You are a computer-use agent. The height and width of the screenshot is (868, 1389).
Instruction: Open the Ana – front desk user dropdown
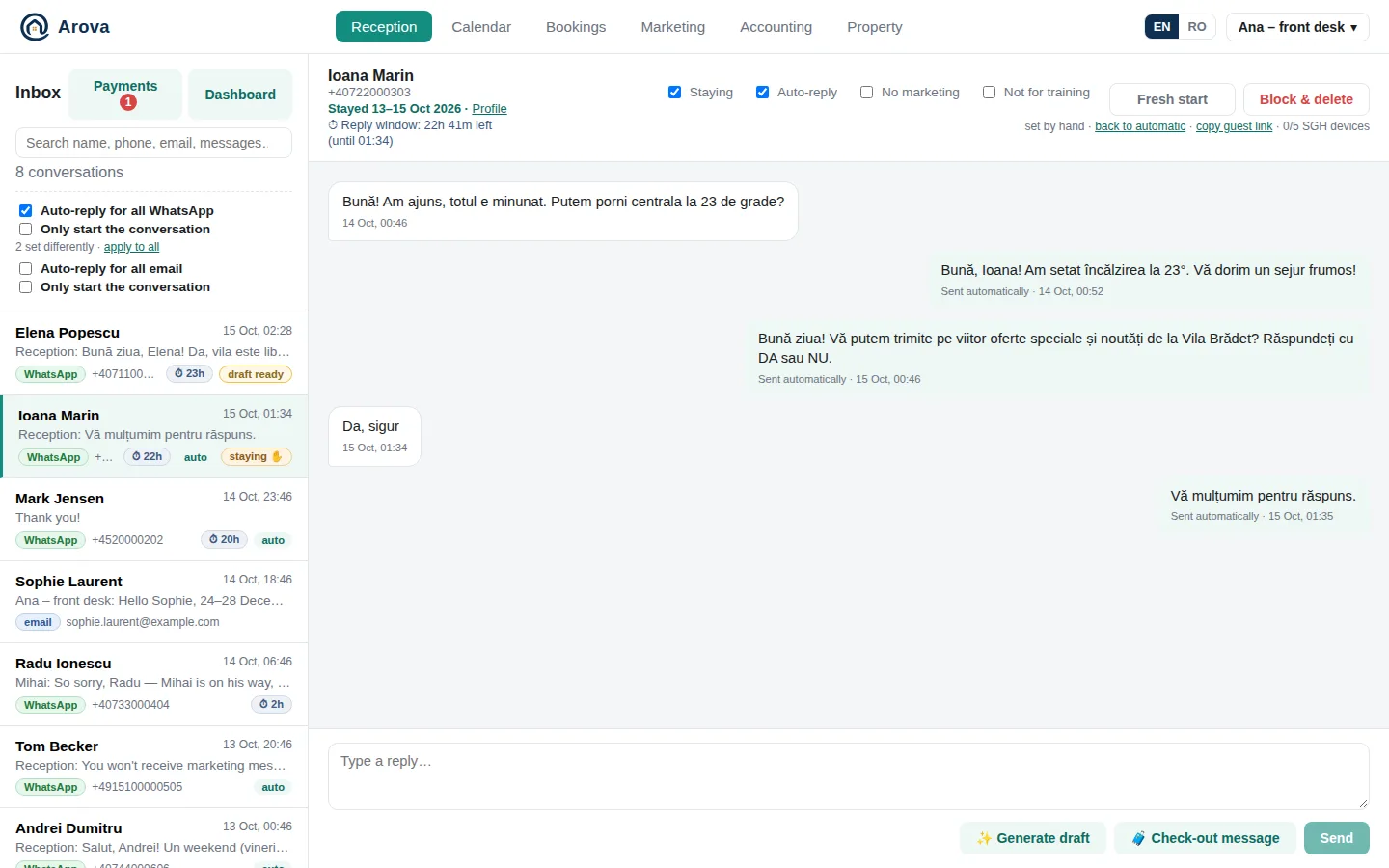tap(1297, 27)
